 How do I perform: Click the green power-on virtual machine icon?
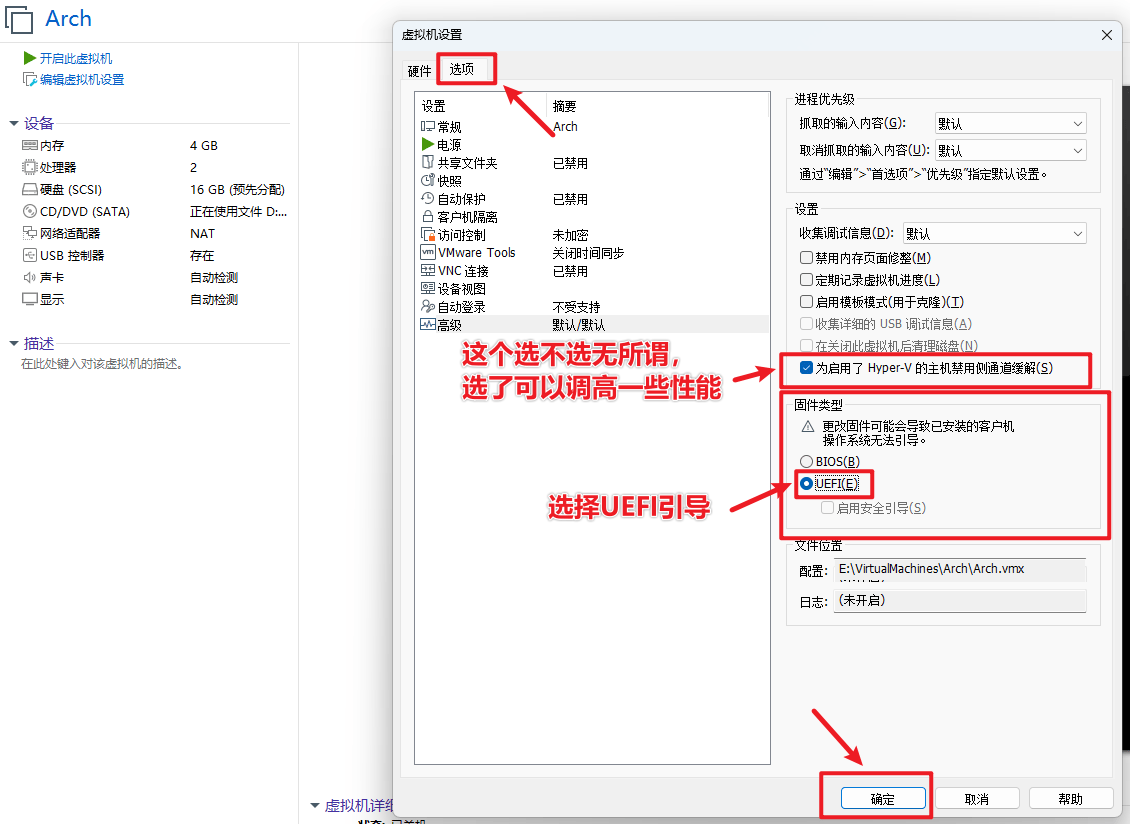[29, 59]
